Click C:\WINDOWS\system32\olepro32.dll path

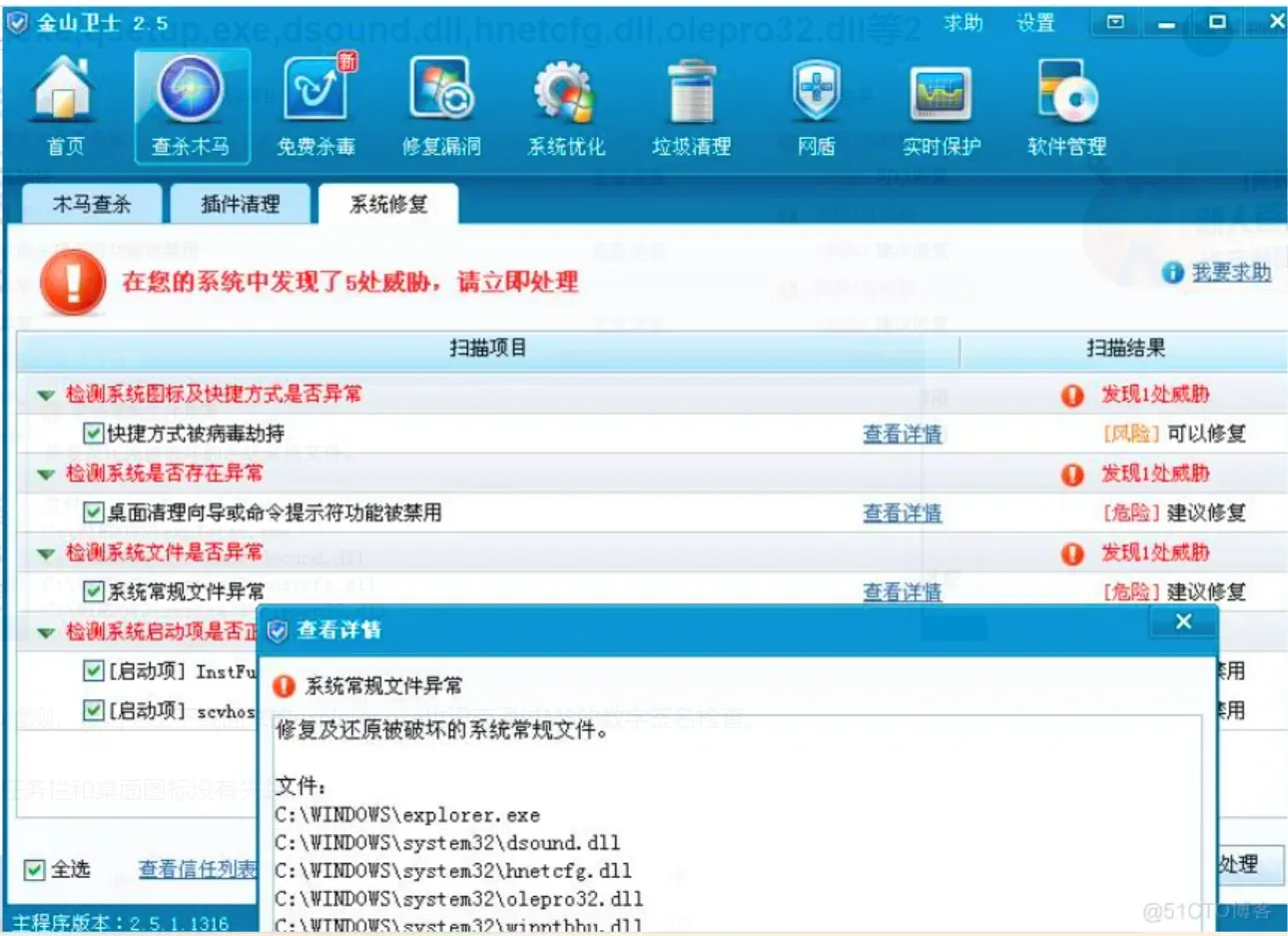459,899
